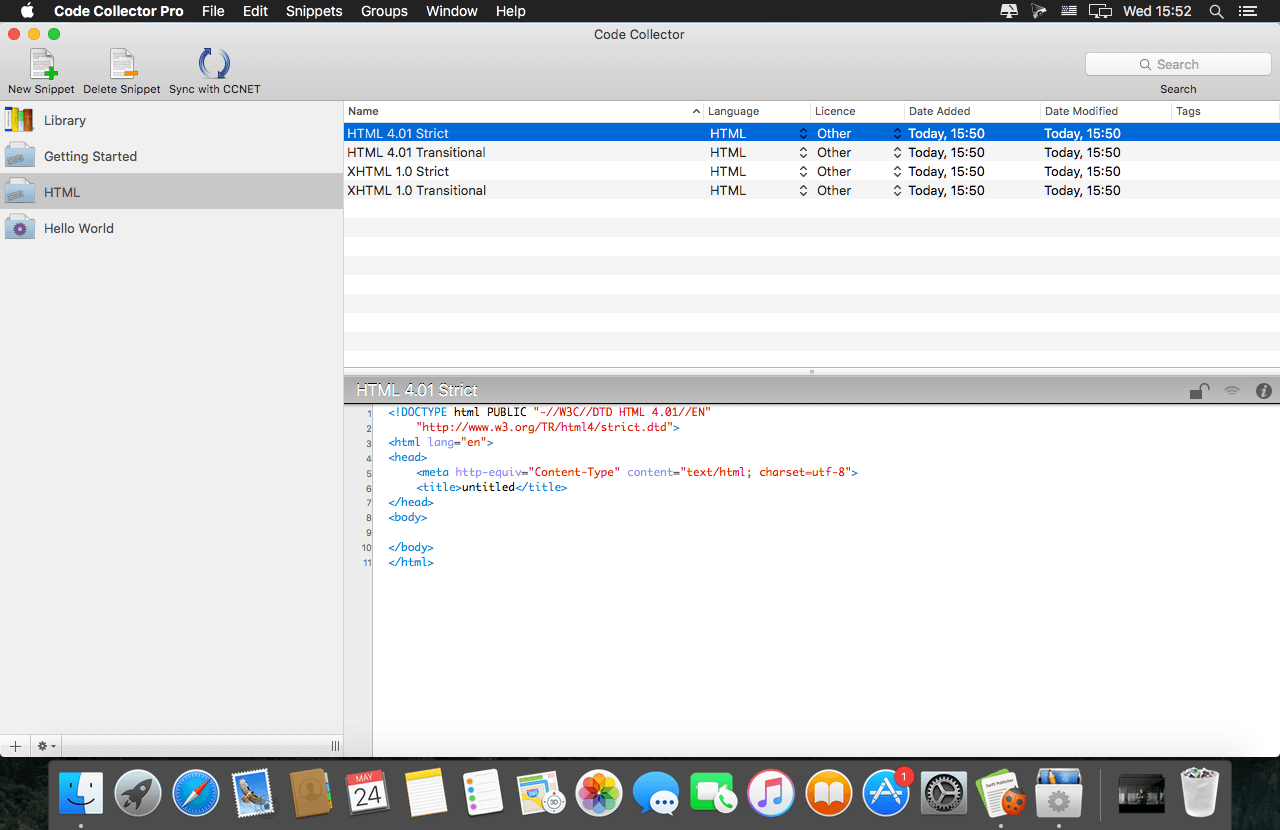Open Calendar from the Dock
Viewport: 1280px width, 830px height.
368,794
